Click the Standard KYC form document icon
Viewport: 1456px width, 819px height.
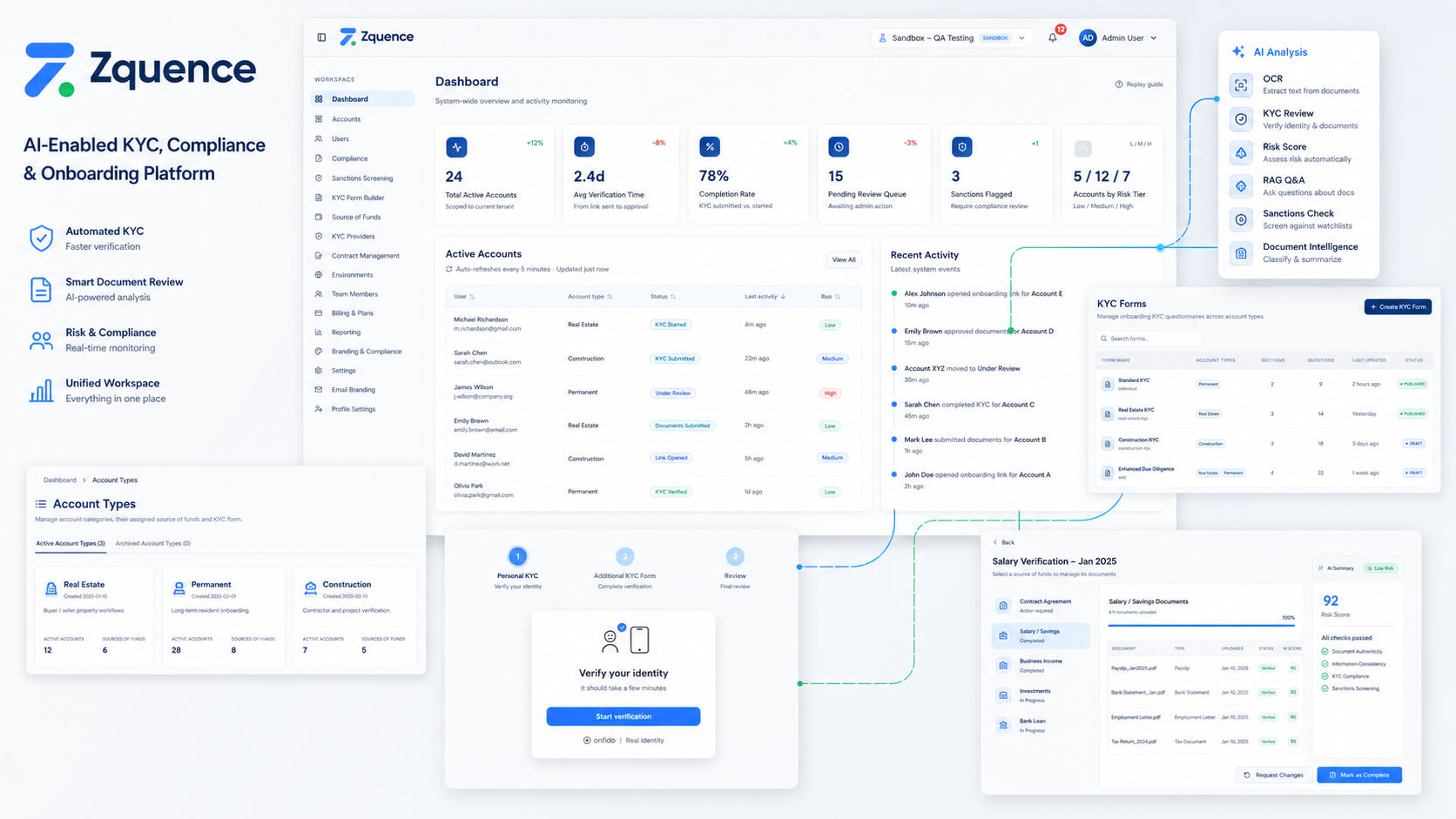coord(1107,384)
